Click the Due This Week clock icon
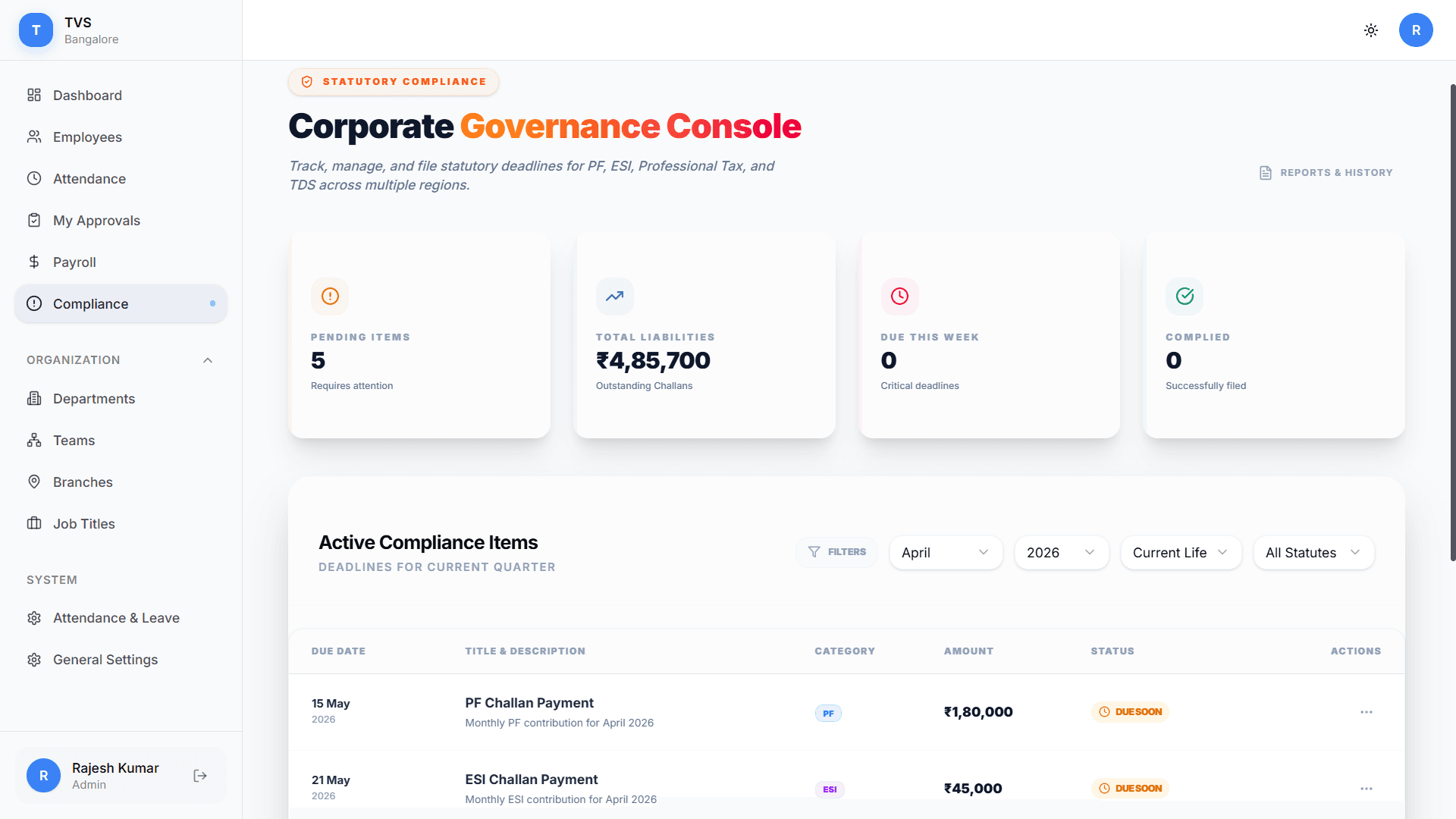Viewport: 1456px width, 819px height. [x=899, y=296]
